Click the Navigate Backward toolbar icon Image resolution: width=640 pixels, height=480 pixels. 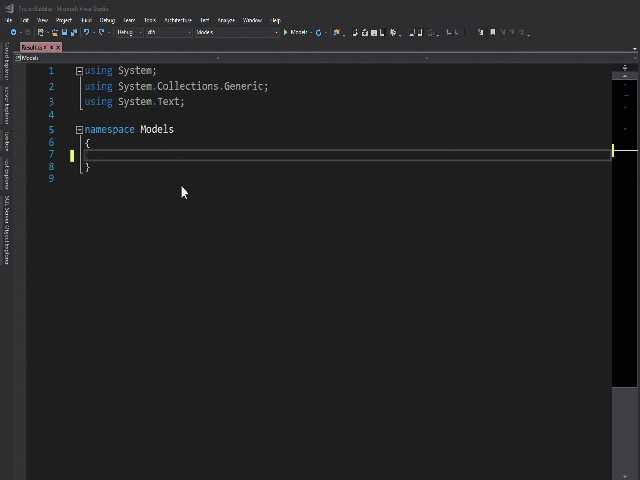point(13,32)
